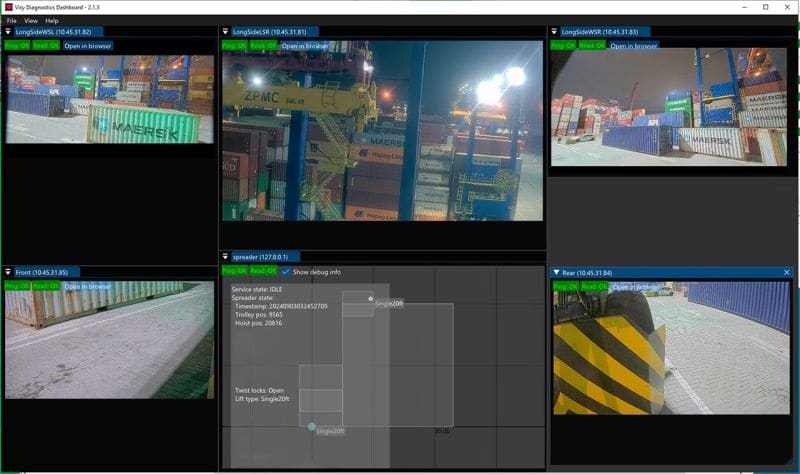Select the Front (10.45.31.85) tab

coord(46,272)
